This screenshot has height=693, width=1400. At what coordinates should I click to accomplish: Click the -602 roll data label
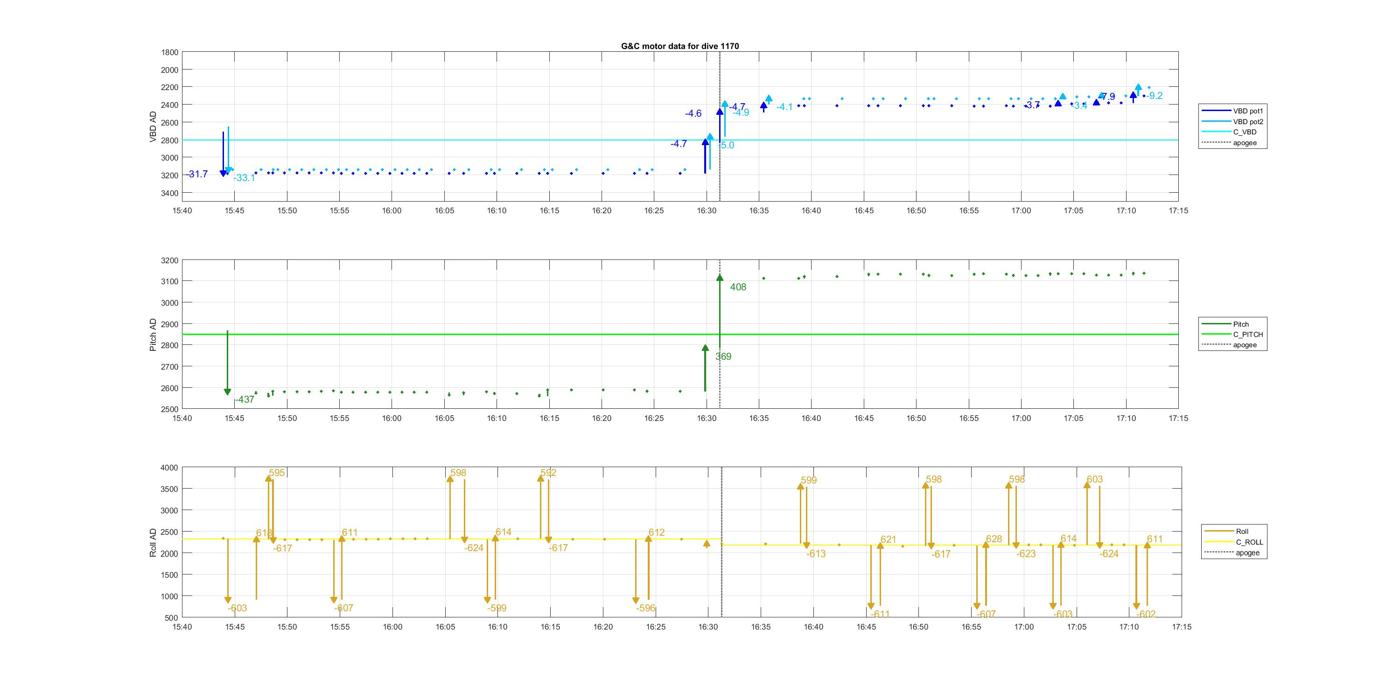(1146, 615)
